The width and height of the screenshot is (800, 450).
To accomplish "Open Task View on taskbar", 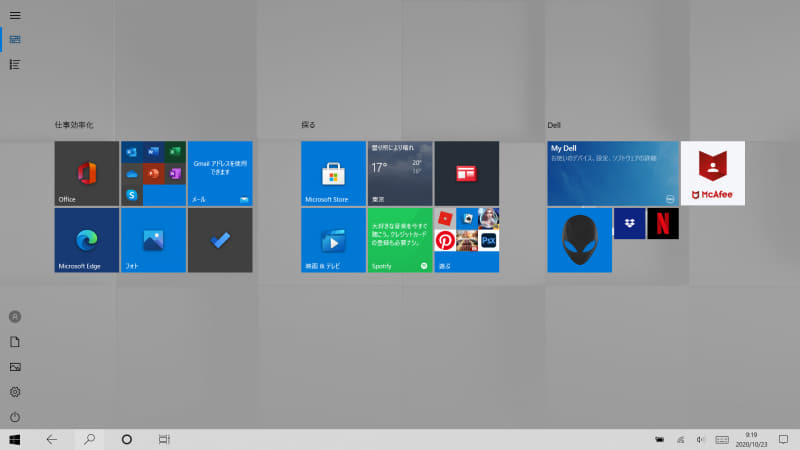I will point(164,439).
